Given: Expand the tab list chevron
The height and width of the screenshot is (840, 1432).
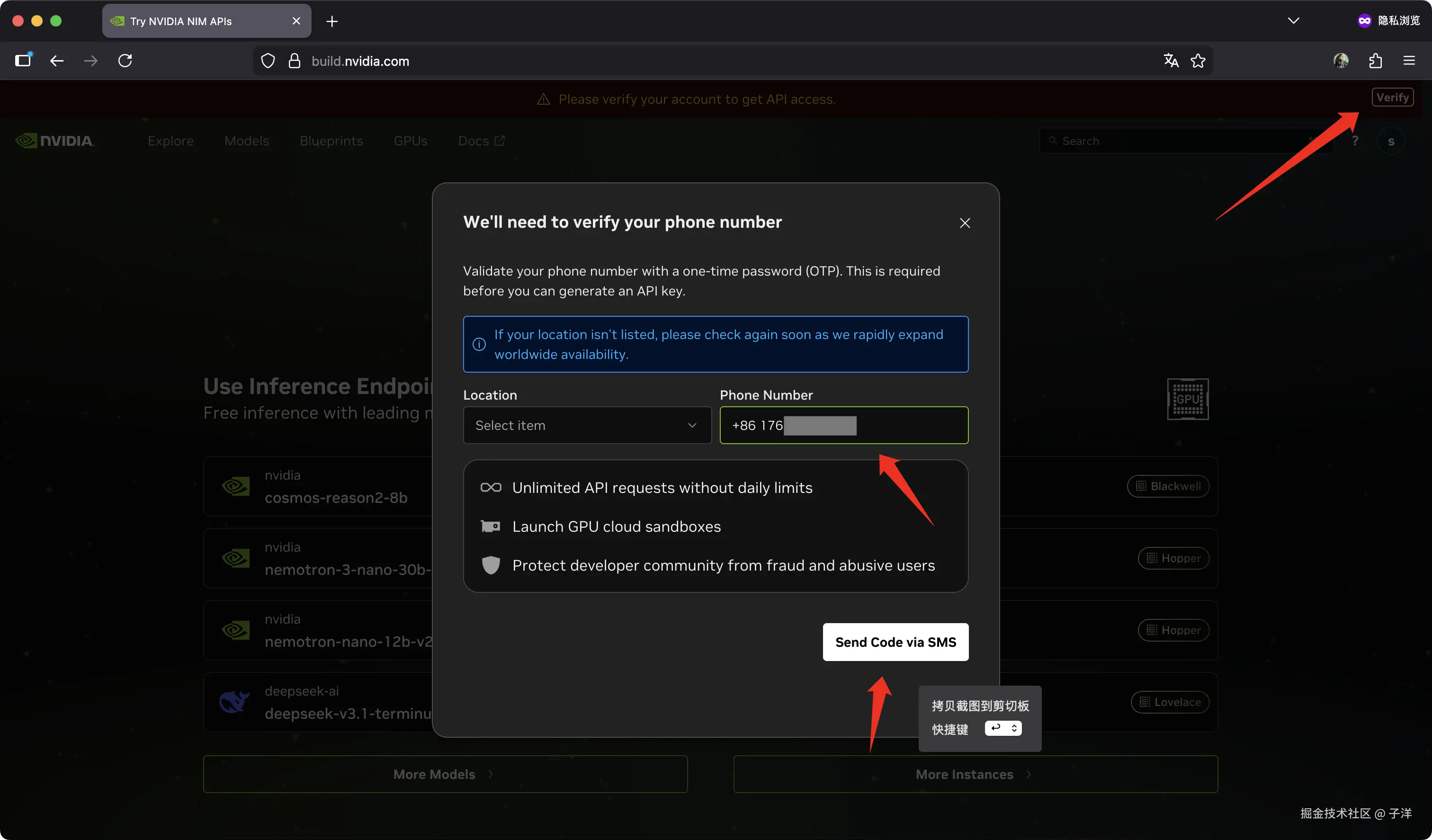Looking at the screenshot, I should (1293, 21).
